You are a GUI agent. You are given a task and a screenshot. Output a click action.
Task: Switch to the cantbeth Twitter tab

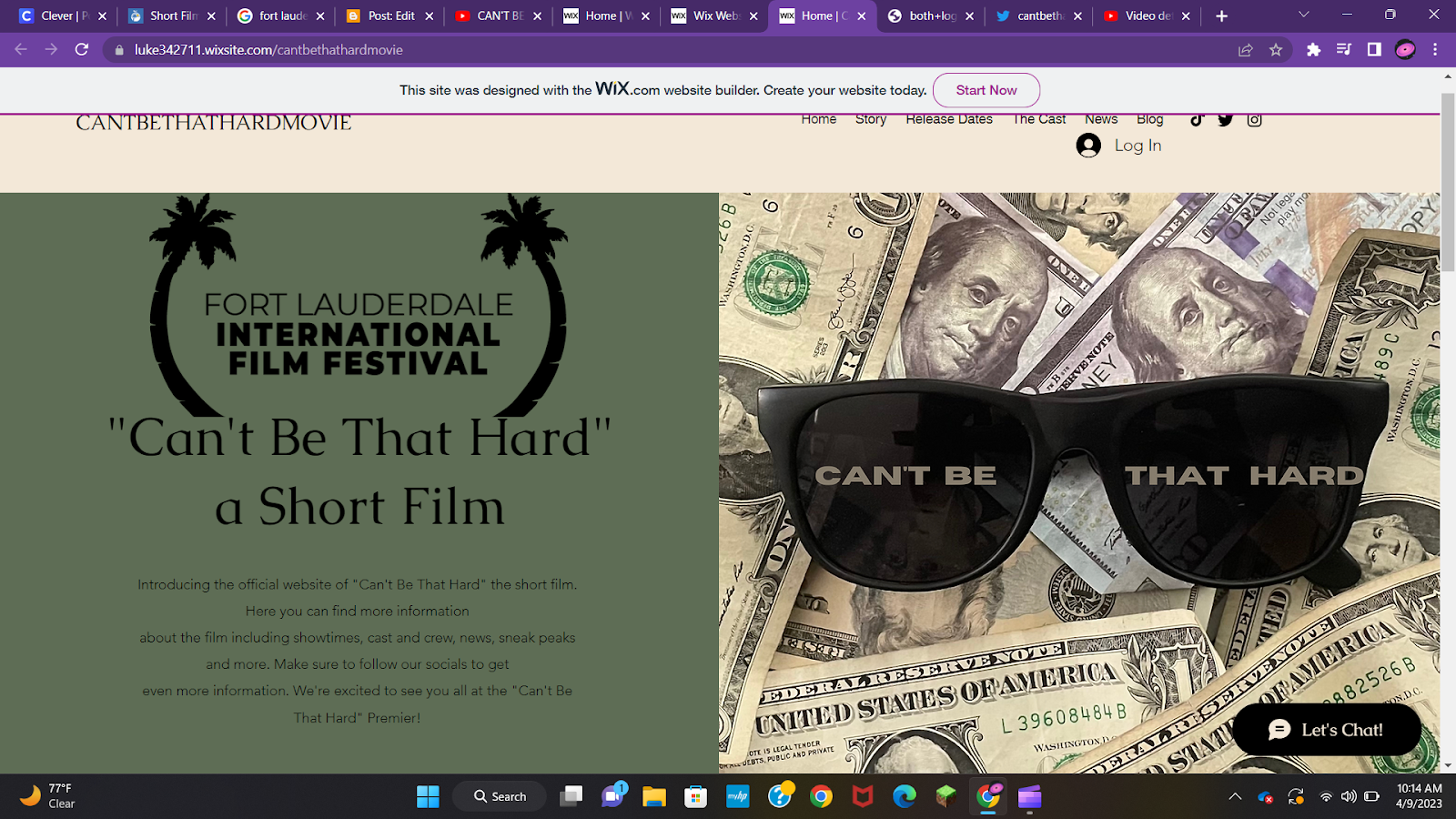(1038, 15)
